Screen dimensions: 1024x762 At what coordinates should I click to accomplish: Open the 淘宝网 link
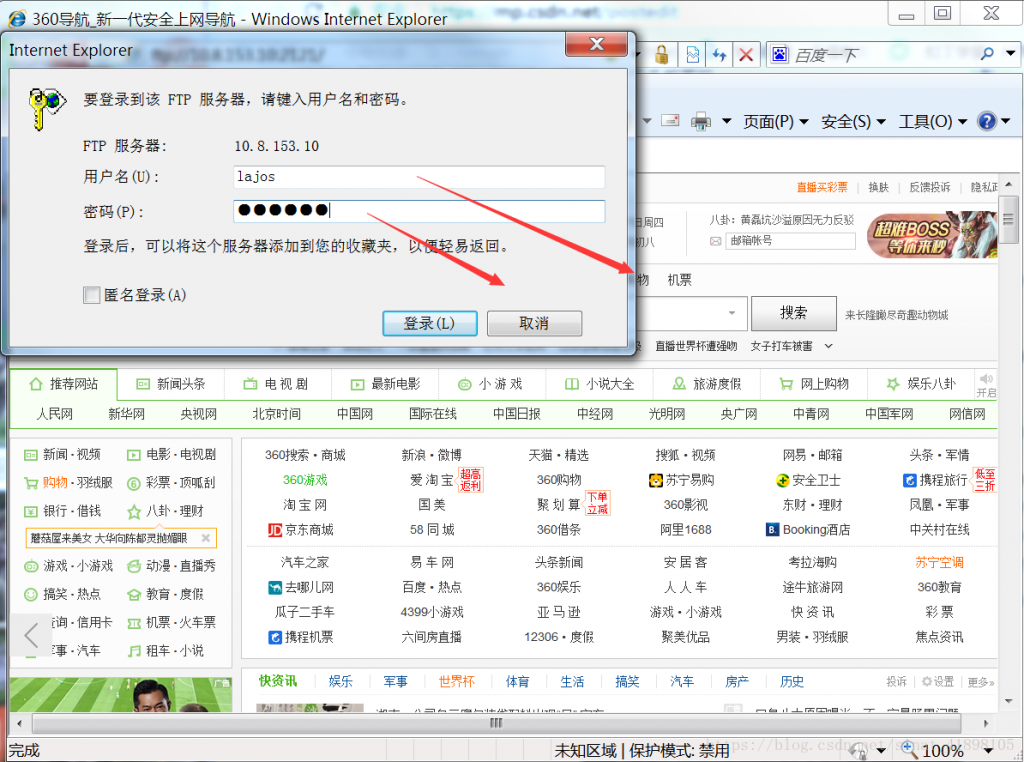305,505
